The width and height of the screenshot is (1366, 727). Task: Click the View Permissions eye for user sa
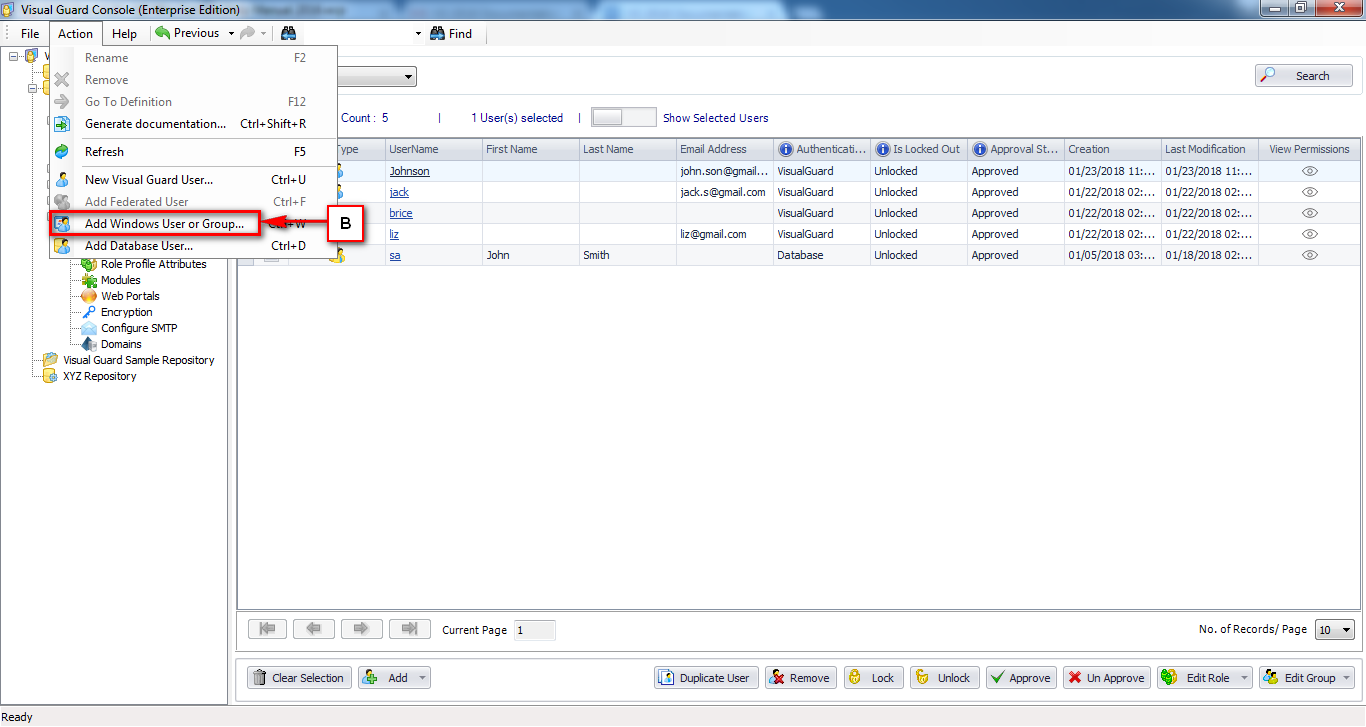point(1309,255)
